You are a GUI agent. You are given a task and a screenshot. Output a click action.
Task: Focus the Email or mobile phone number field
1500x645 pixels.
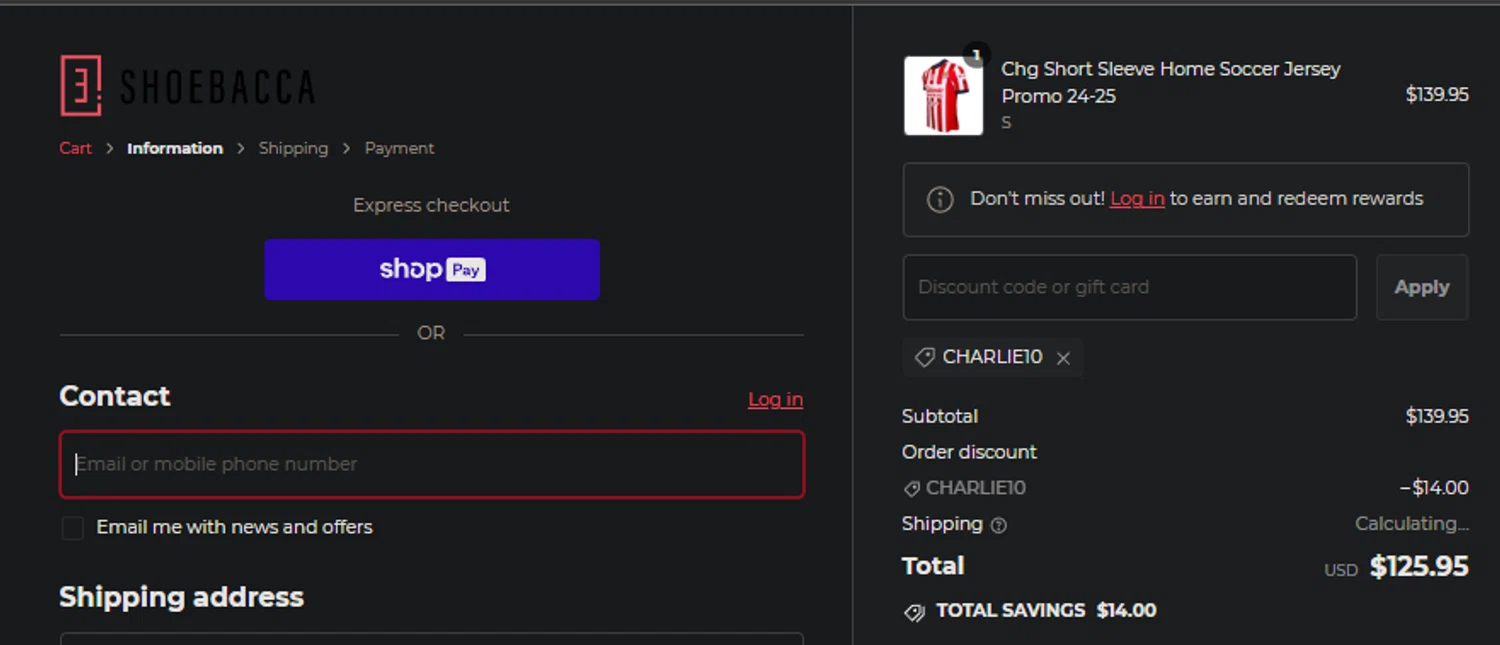click(432, 464)
